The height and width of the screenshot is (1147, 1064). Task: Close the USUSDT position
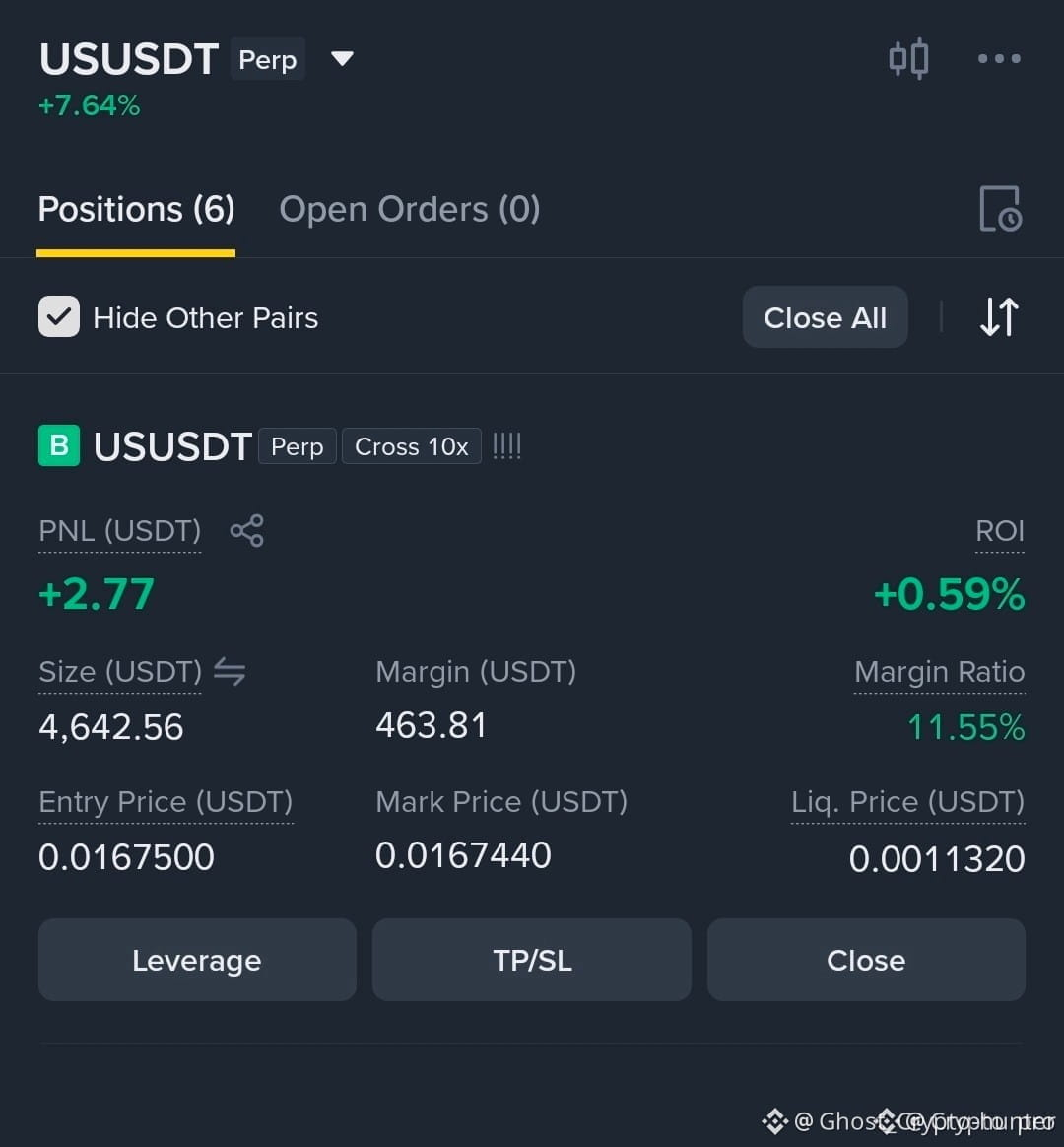click(x=866, y=960)
